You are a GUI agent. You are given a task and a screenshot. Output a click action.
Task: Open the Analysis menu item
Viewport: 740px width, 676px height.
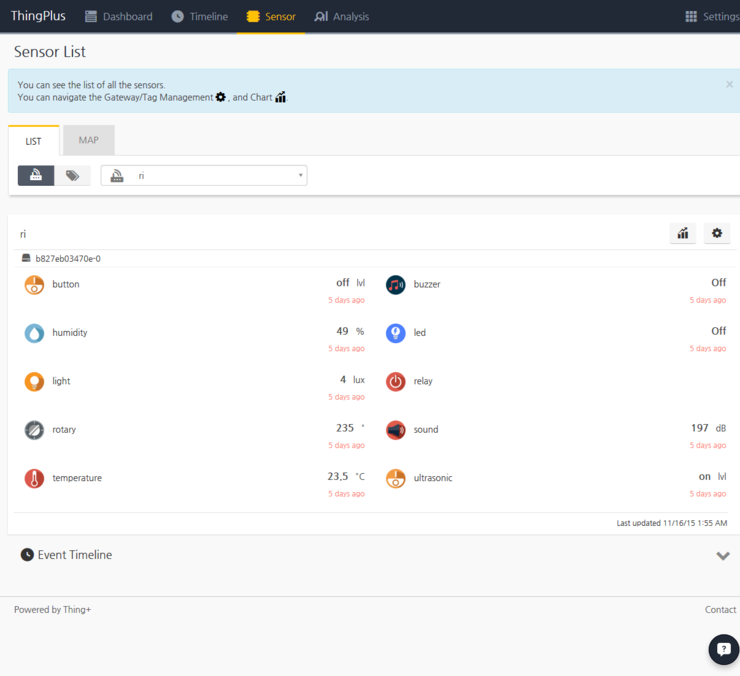pos(342,17)
